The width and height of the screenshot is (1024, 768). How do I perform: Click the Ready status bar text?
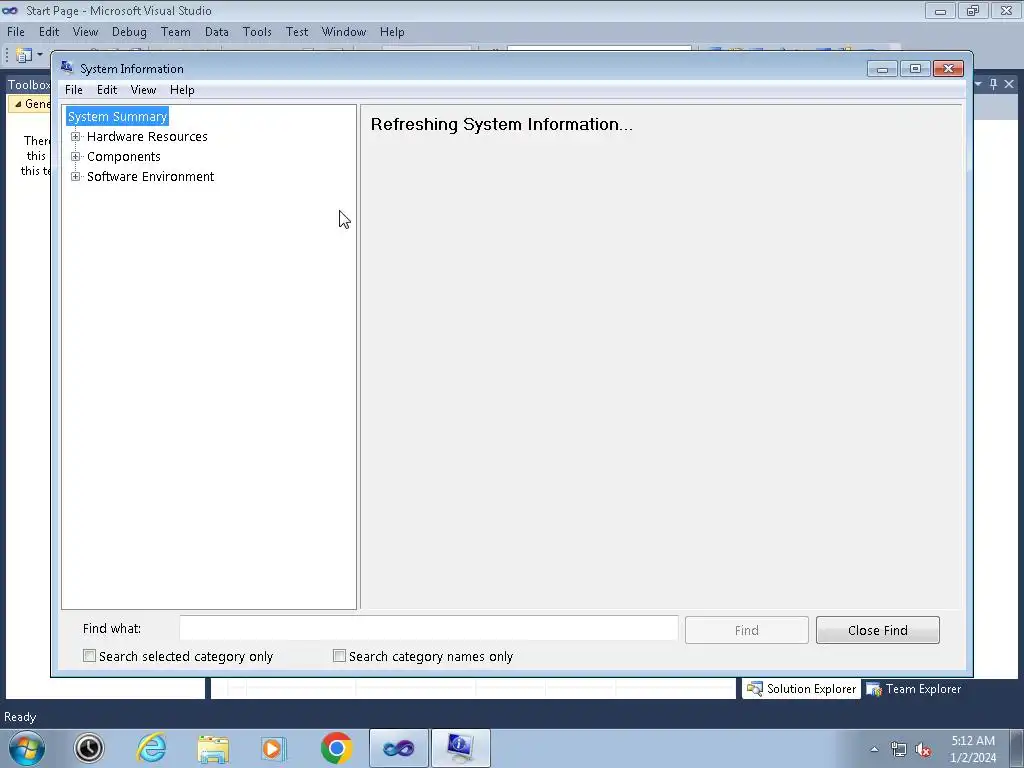(20, 717)
